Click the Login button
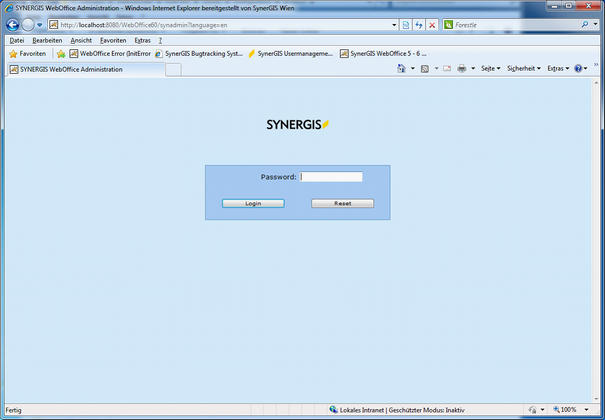605x420 pixels. pyautogui.click(x=253, y=203)
